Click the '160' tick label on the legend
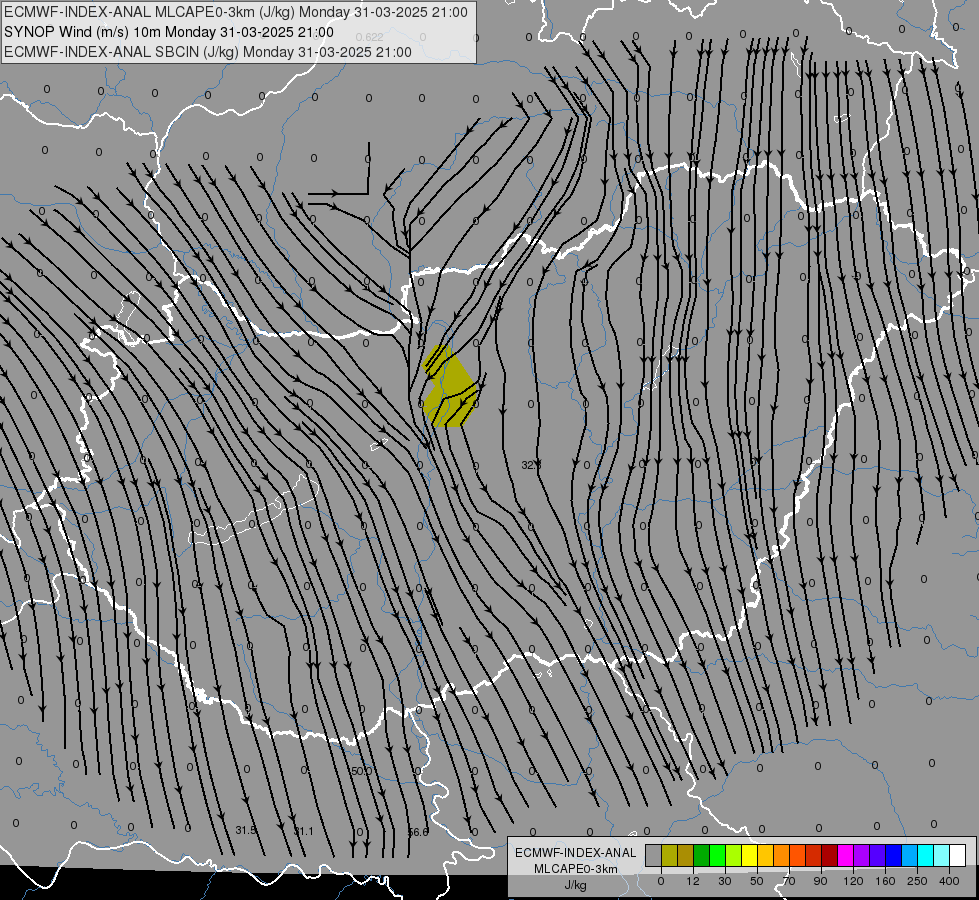Viewport: 979px width, 900px height. [x=885, y=881]
